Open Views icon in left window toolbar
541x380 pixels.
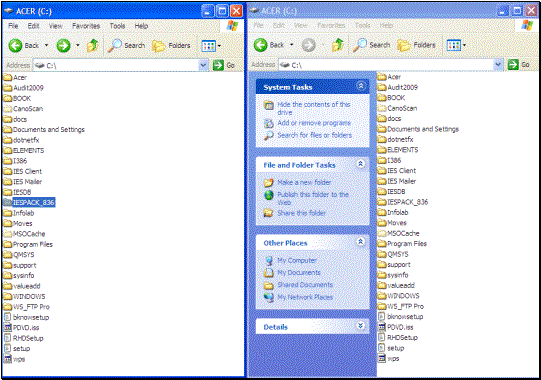pyautogui.click(x=209, y=46)
